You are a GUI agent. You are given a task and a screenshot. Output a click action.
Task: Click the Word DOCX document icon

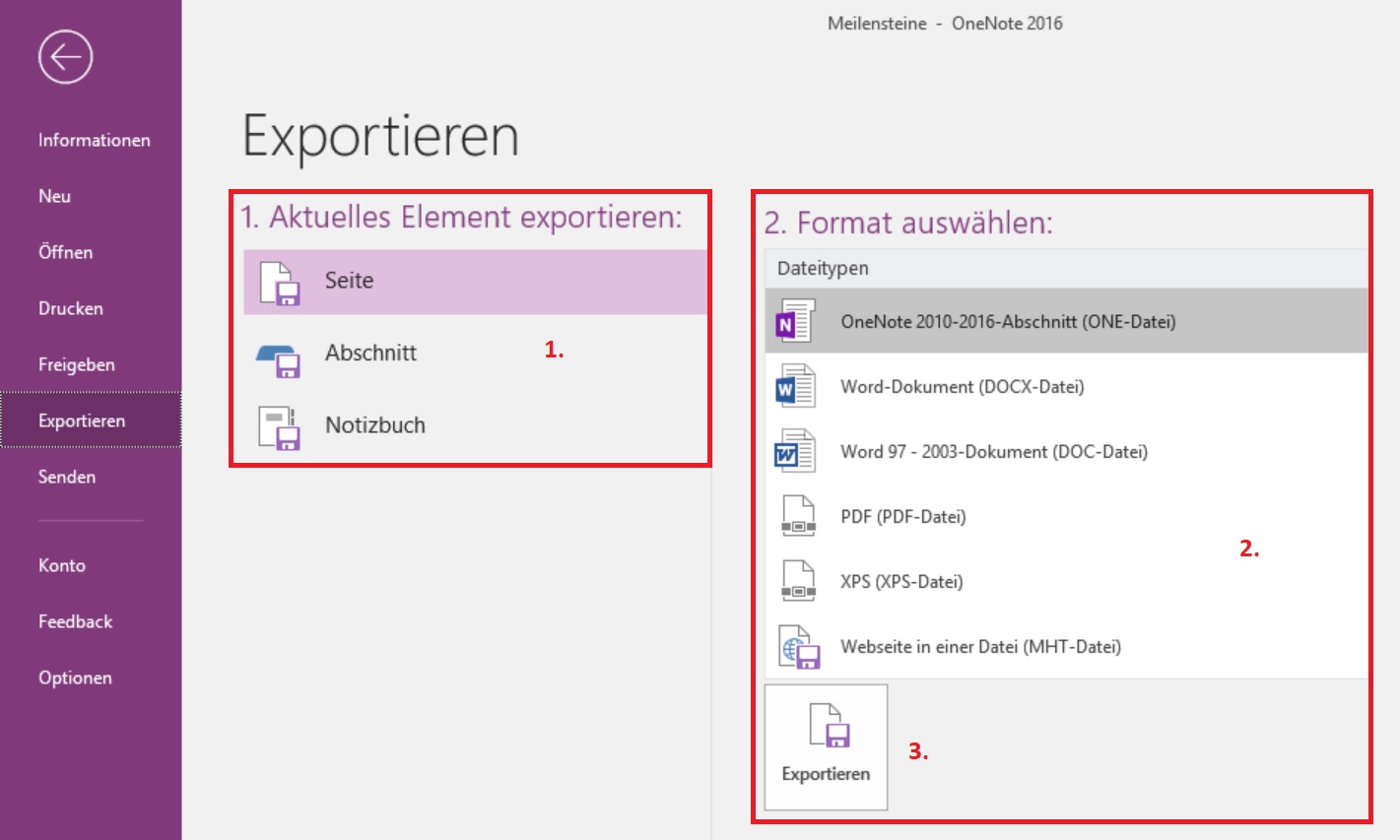click(x=794, y=387)
